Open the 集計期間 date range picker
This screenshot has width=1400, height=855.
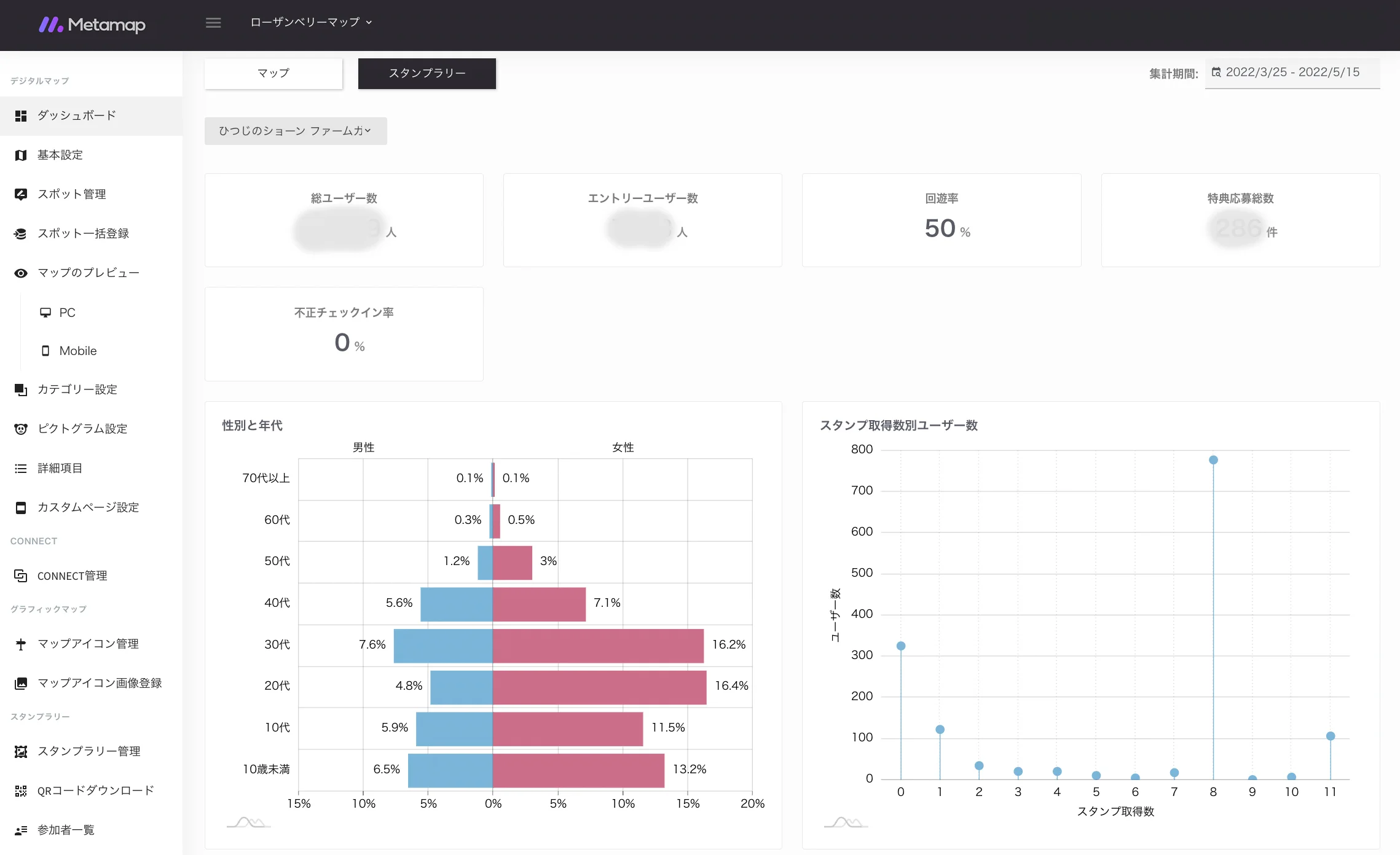1292,72
